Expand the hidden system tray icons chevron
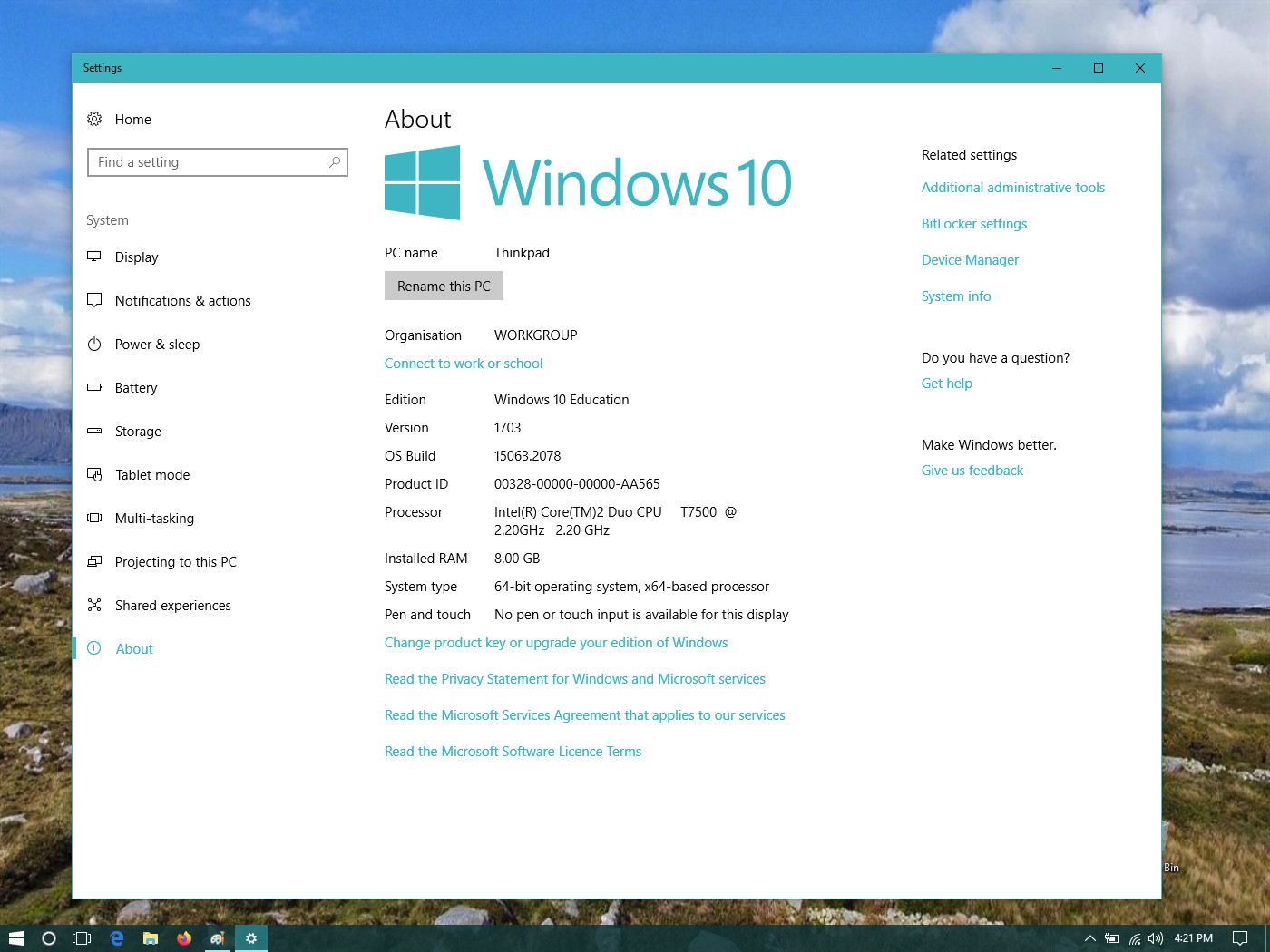Screen dimensions: 1270x952 [1090, 938]
